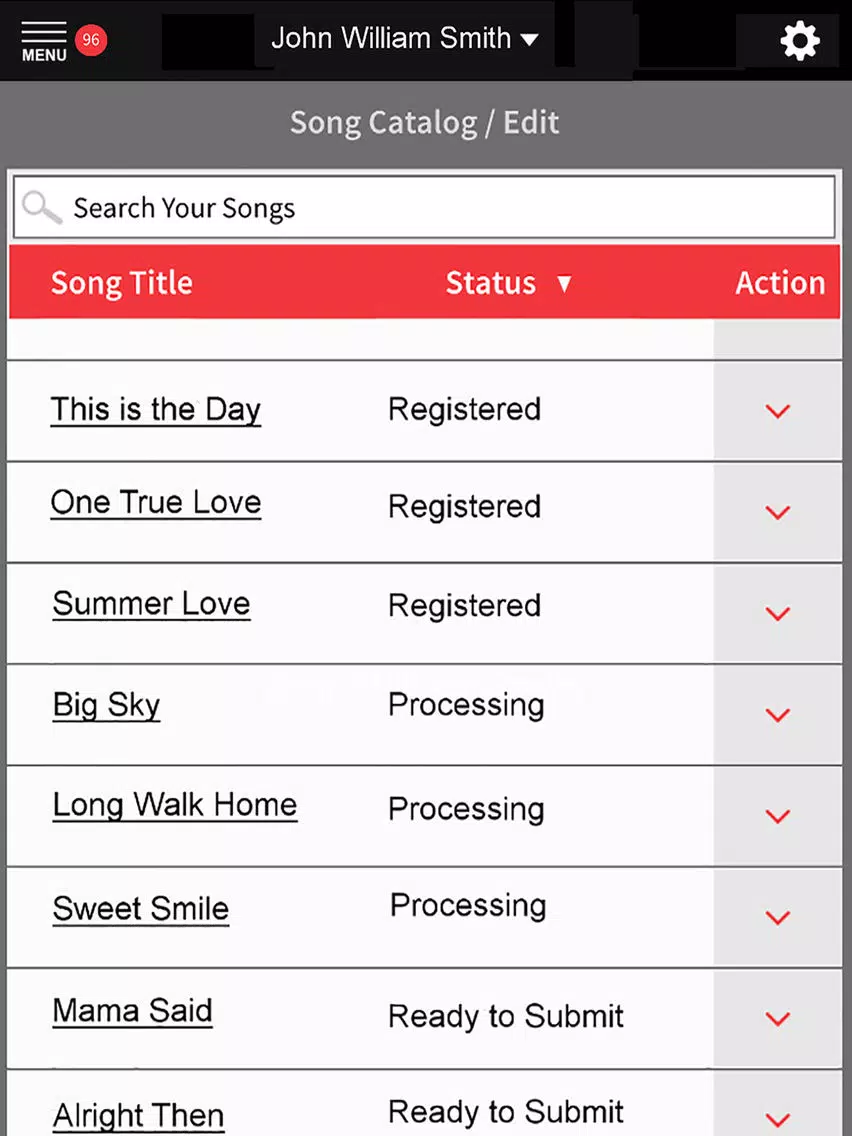This screenshot has width=852, height=1136.
Task: Click the red 96 notifications badge
Action: 91,40
